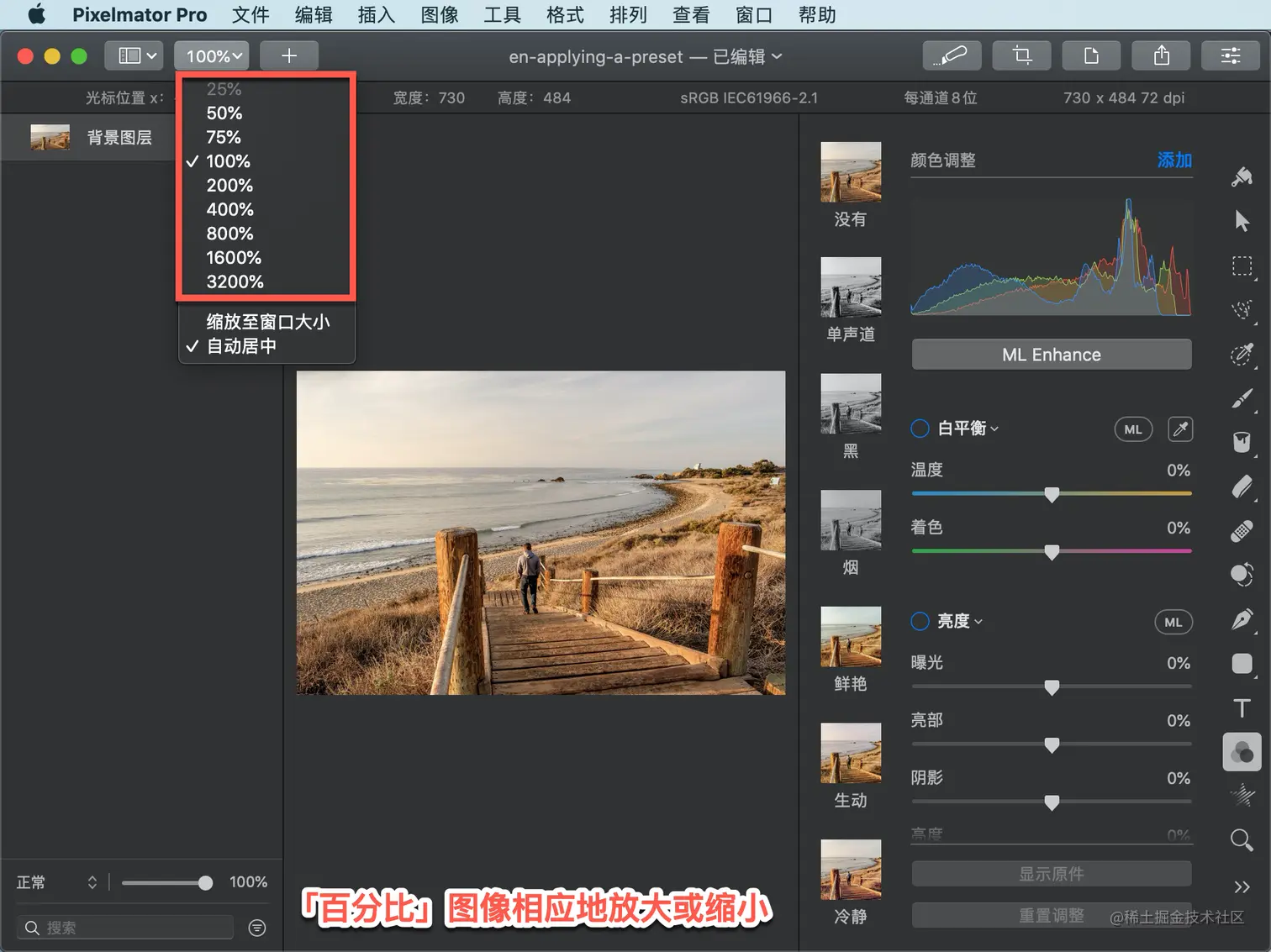The image size is (1271, 952).
Task: Open the 正常 blend mode dropdown
Action: [57, 882]
